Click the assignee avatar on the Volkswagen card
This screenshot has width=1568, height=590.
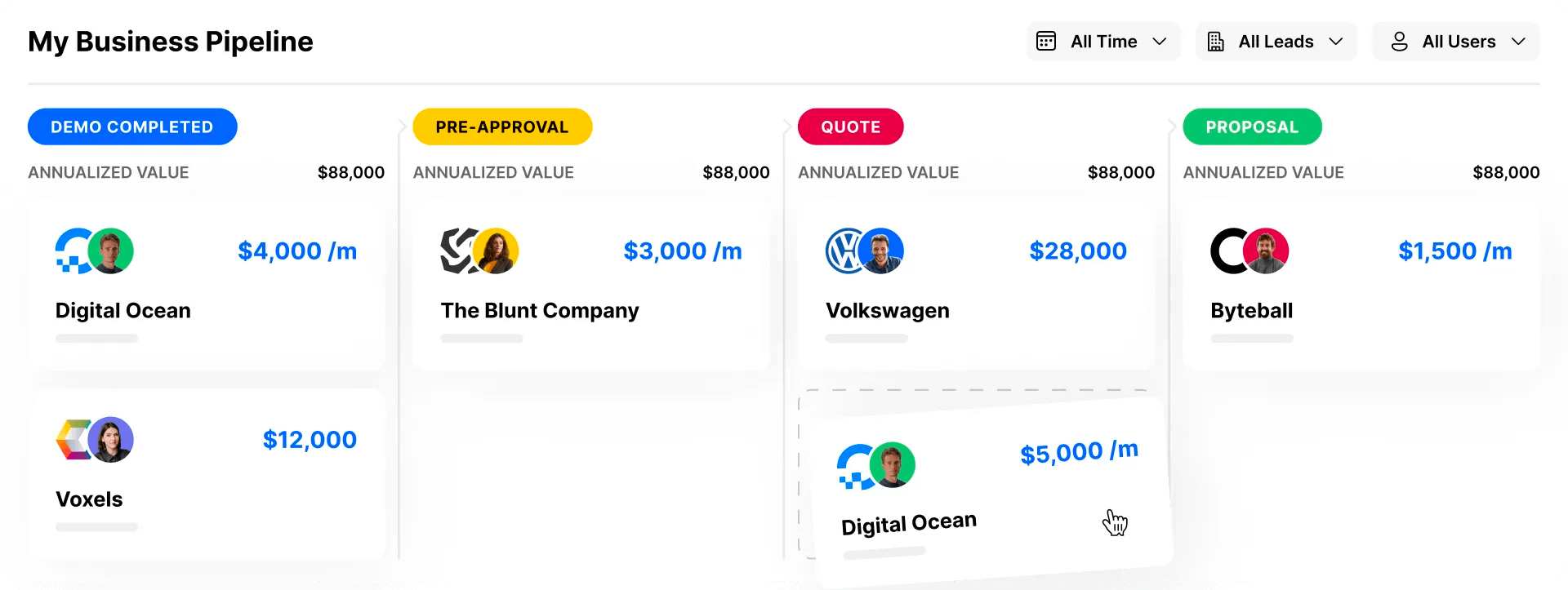tap(880, 251)
